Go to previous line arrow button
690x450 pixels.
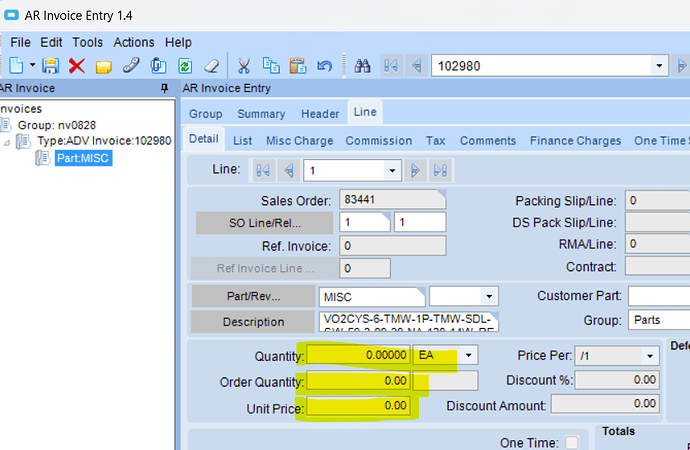(x=289, y=170)
